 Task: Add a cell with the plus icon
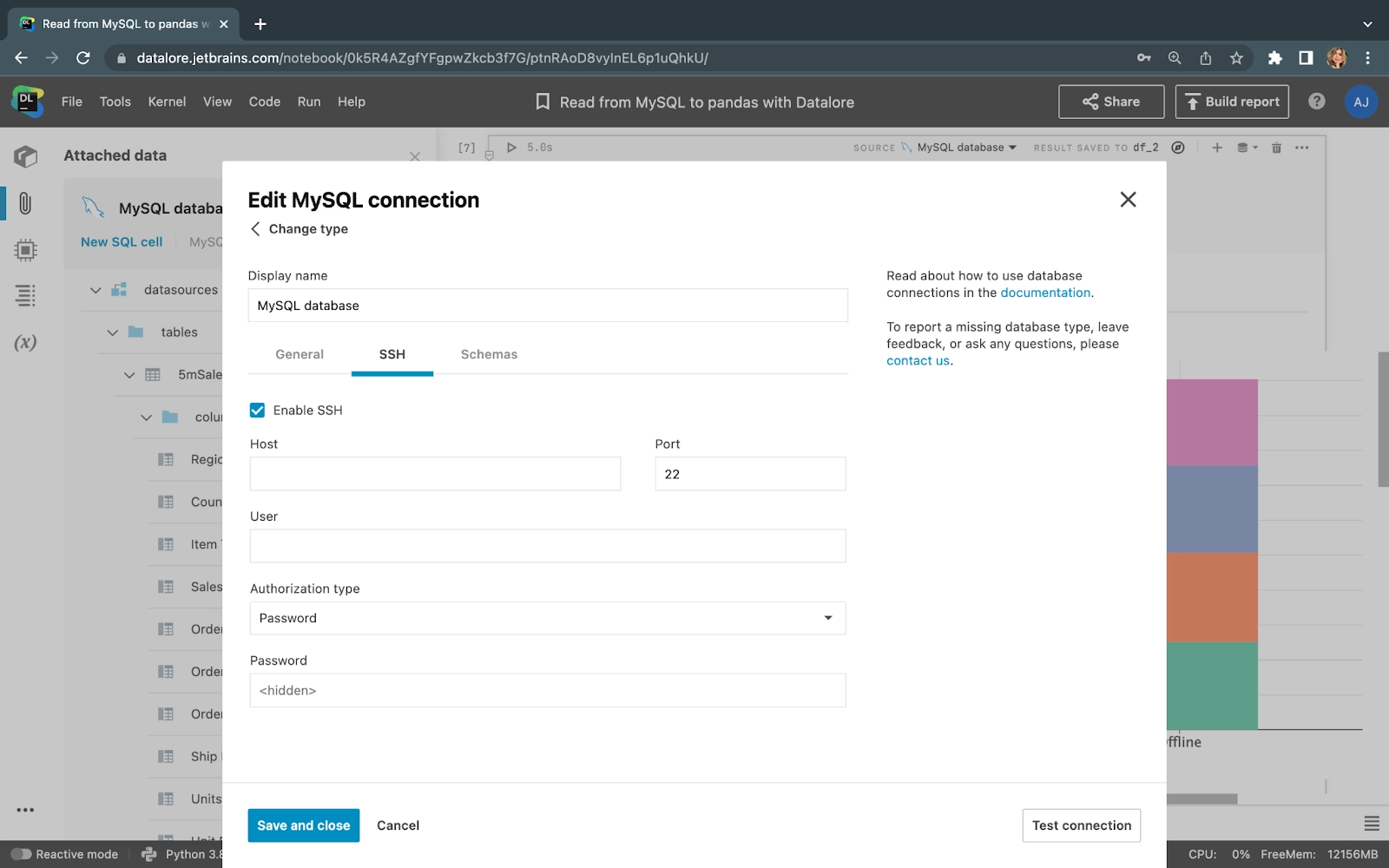(1217, 148)
